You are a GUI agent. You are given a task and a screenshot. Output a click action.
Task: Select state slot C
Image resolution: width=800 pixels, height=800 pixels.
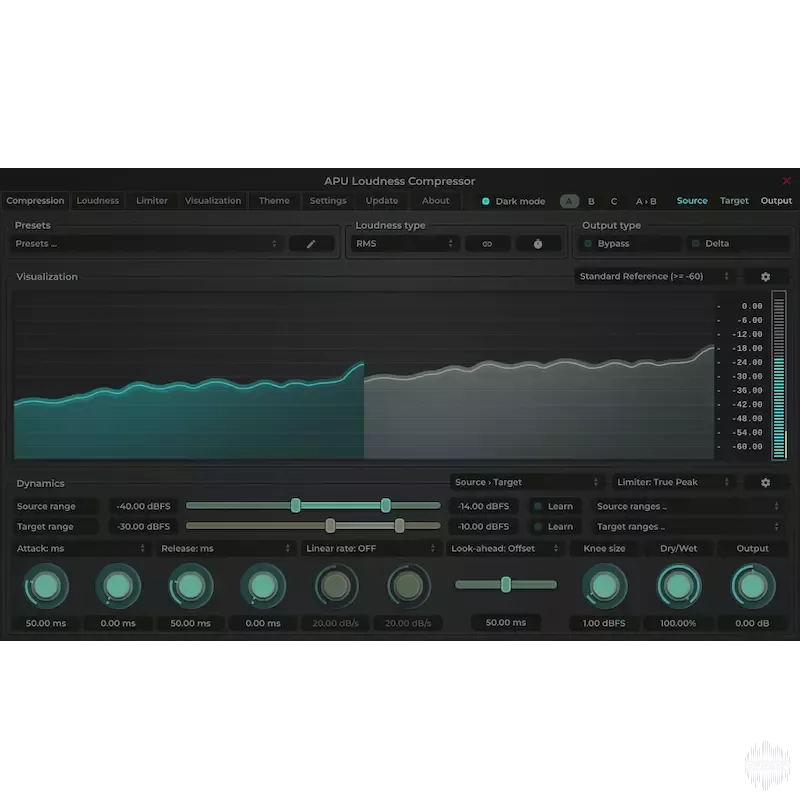pos(614,201)
